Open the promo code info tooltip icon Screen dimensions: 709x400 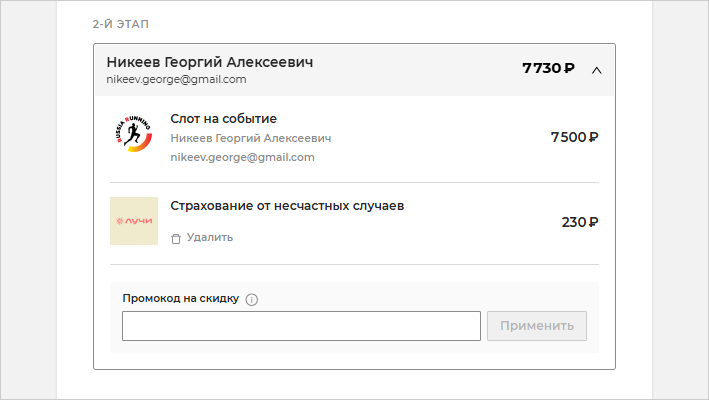[251, 299]
